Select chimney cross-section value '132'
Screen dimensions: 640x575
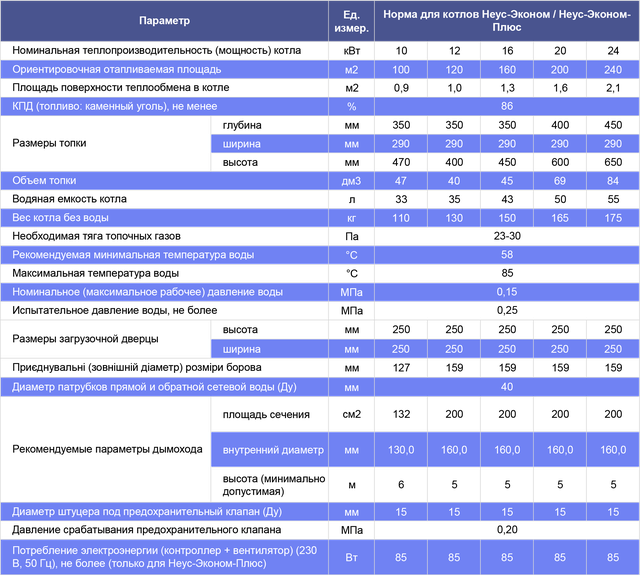401,414
